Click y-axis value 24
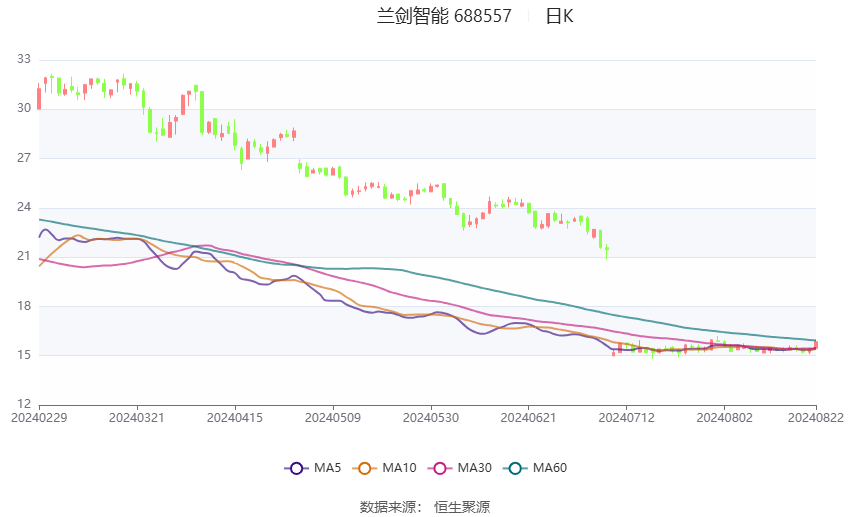 click(x=24, y=207)
